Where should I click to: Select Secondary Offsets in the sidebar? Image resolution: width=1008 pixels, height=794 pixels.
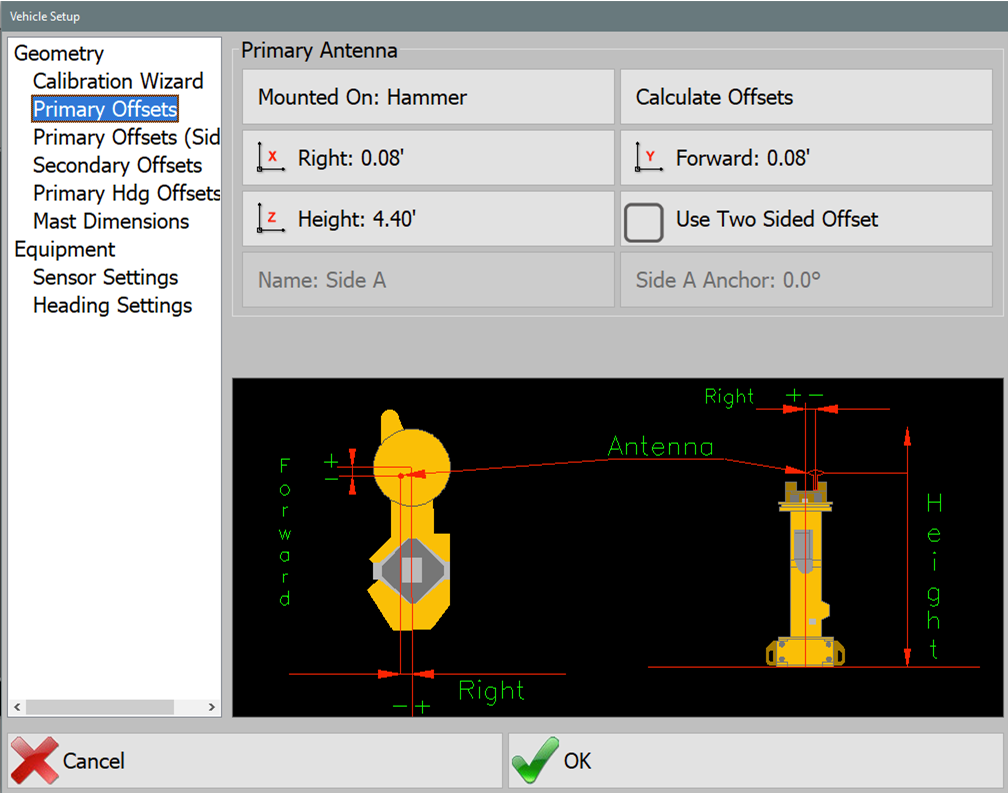(x=117, y=165)
